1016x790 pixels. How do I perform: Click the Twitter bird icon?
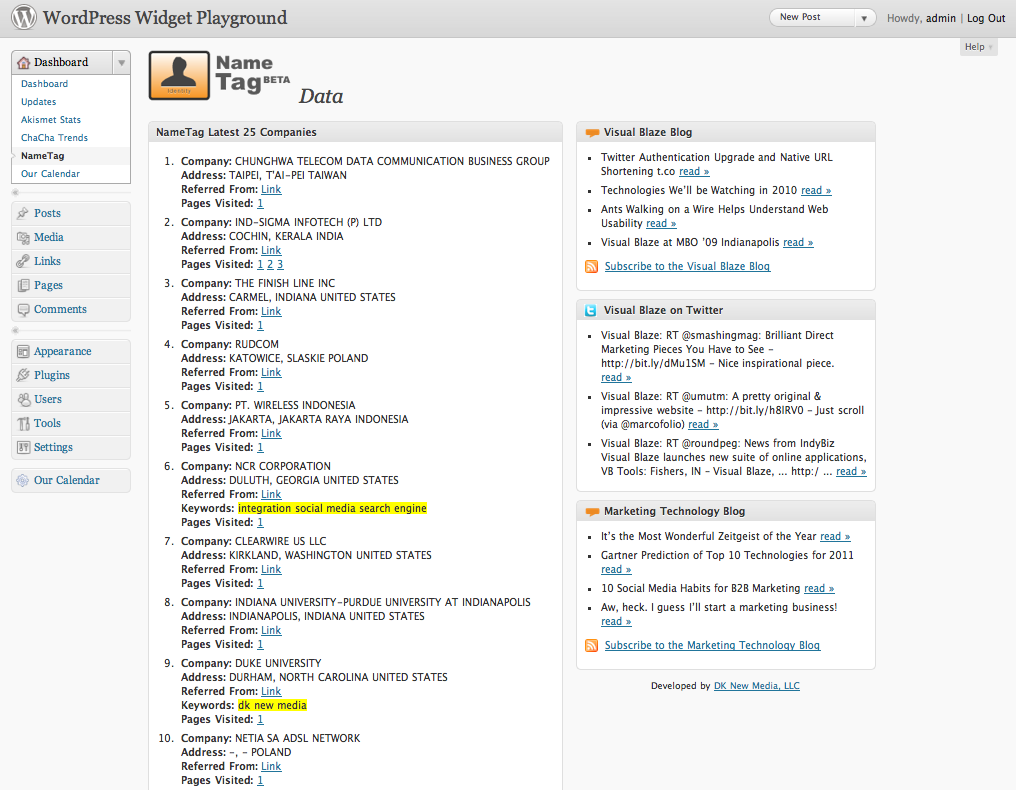[590, 310]
